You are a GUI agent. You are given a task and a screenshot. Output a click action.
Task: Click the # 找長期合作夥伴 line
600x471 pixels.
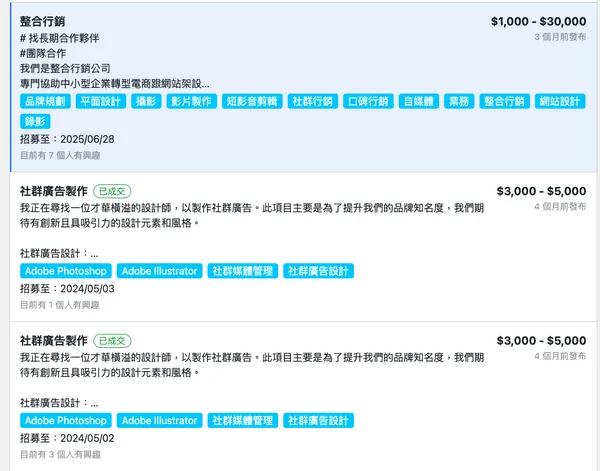click(60, 38)
